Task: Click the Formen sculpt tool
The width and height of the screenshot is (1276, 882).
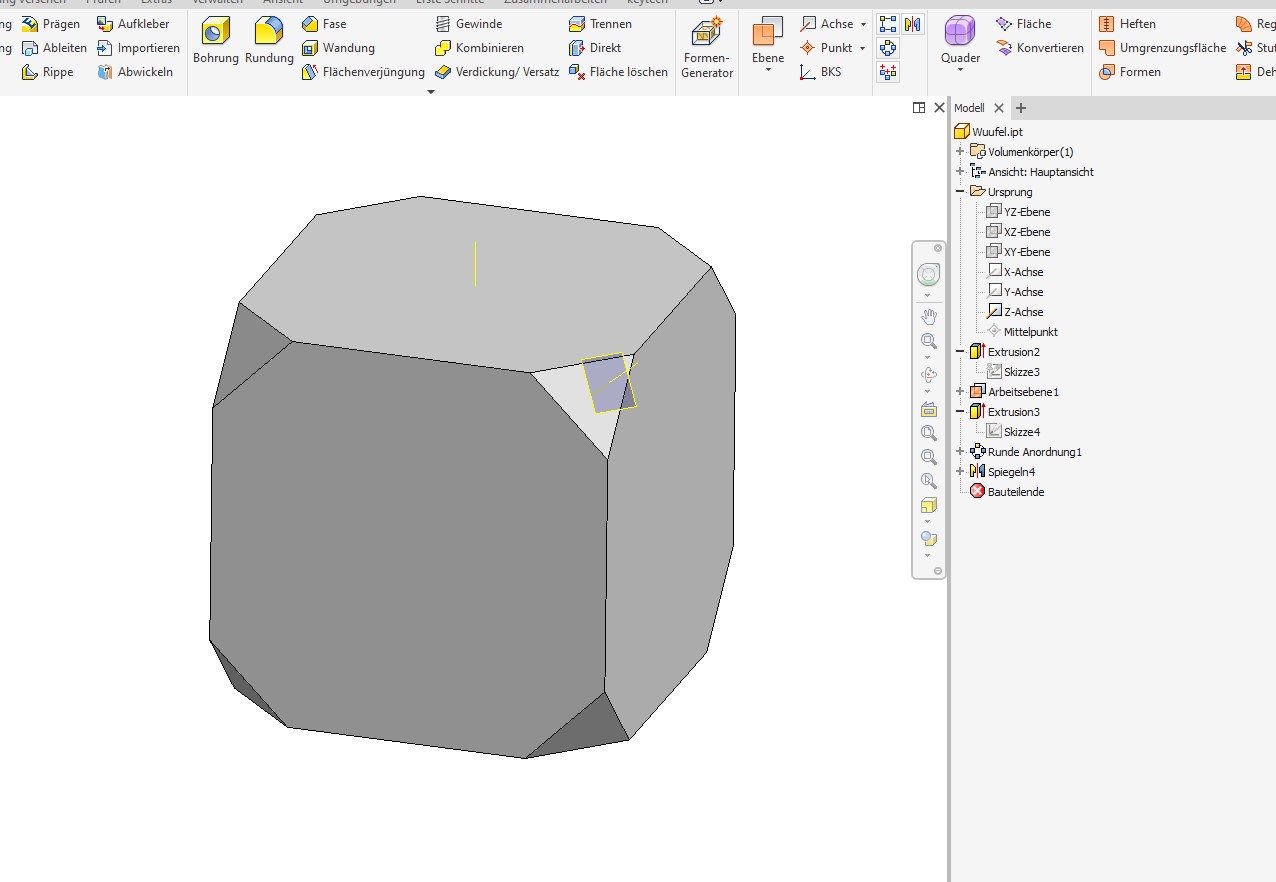Action: pyautogui.click(x=1130, y=72)
